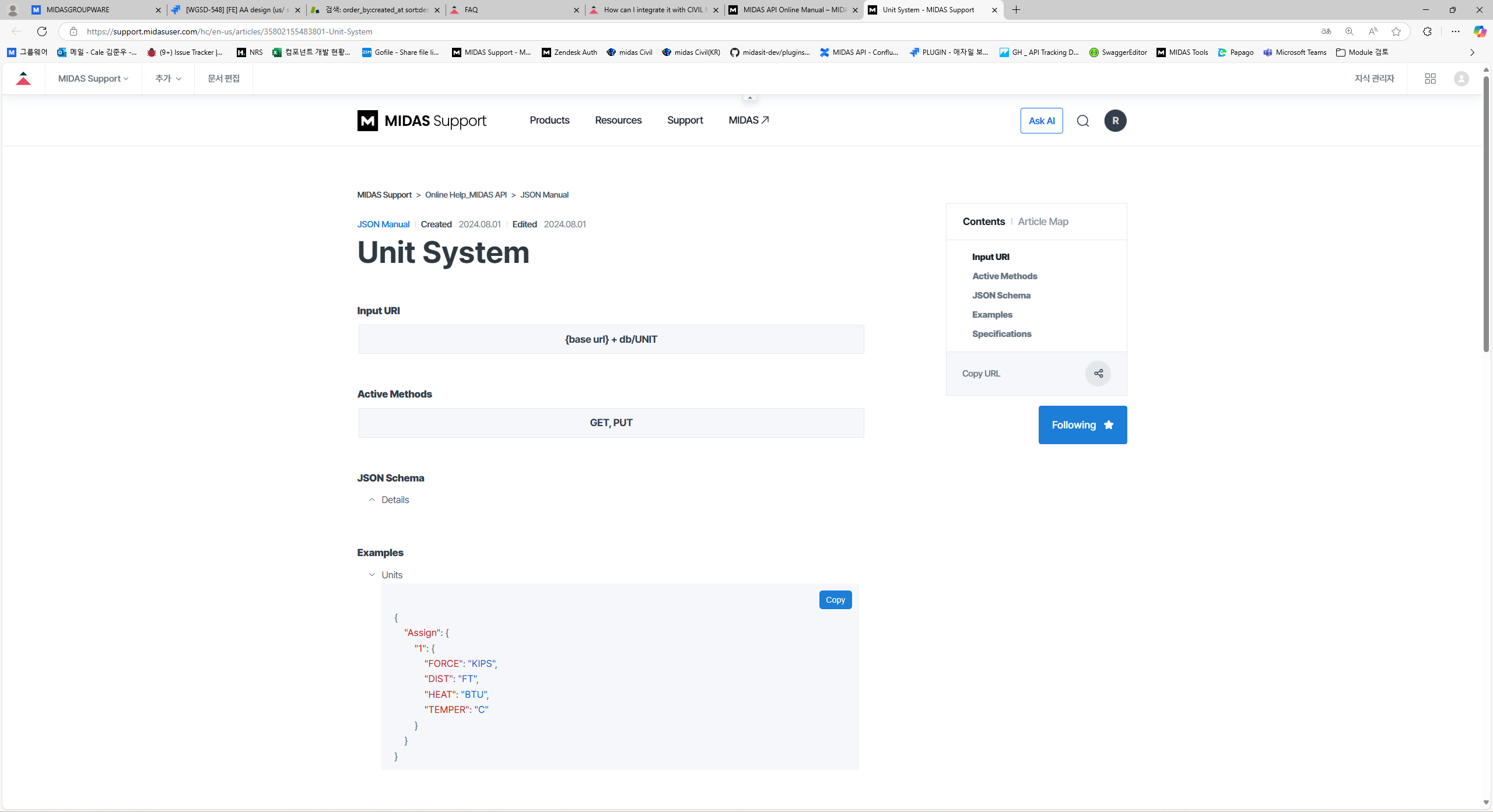Click the scrollbar down arrow
Screen dimensions: 1493x812
coord(1486,803)
